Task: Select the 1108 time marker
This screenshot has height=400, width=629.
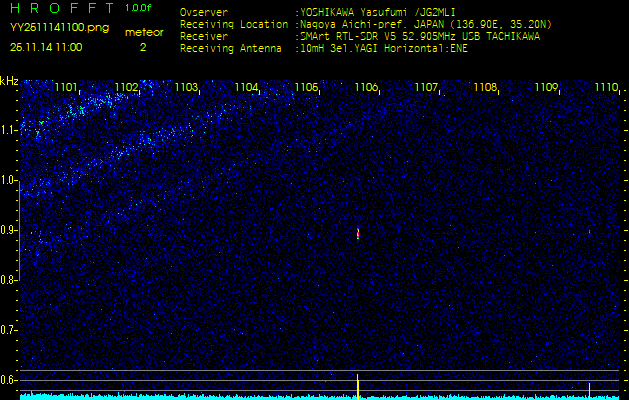Action: click(x=486, y=88)
